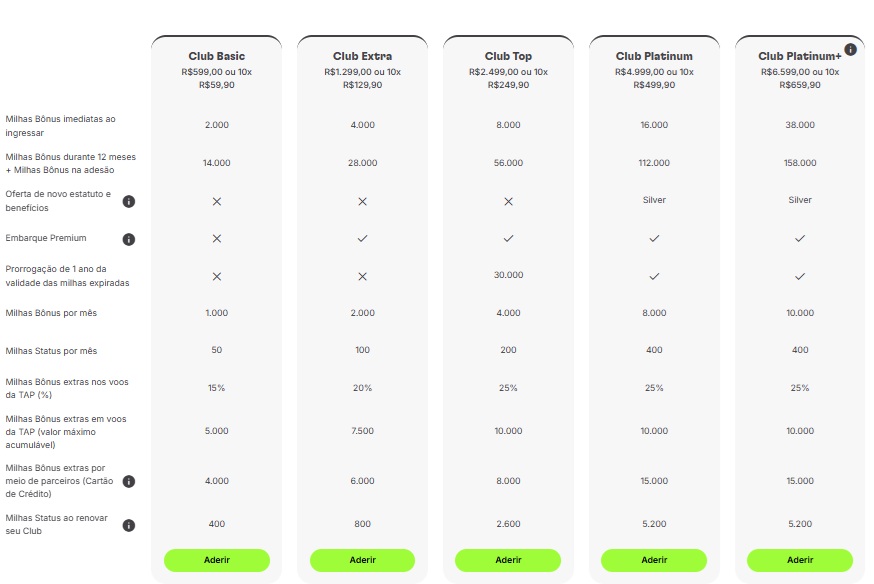Hit the Aderir button for Club Platinum+

[800, 560]
